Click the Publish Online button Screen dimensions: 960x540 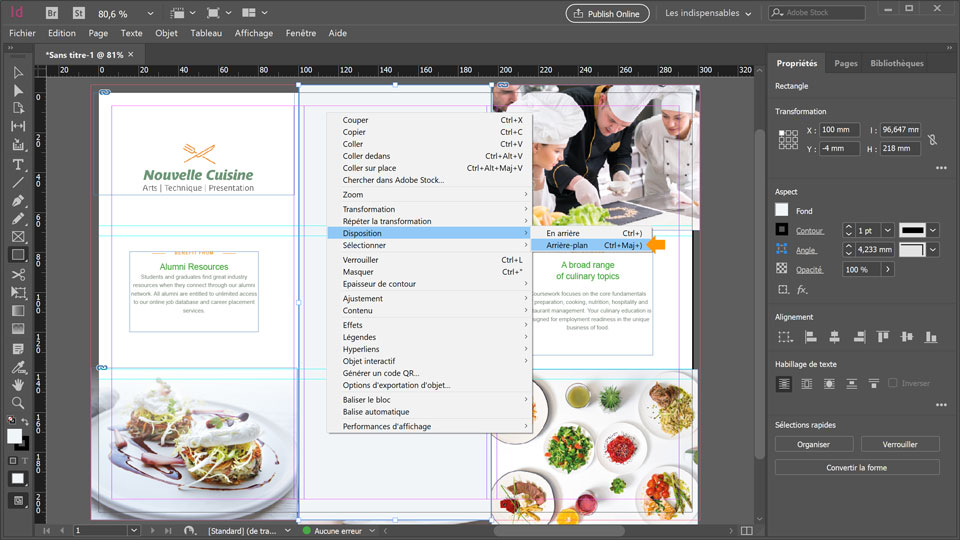click(x=607, y=13)
